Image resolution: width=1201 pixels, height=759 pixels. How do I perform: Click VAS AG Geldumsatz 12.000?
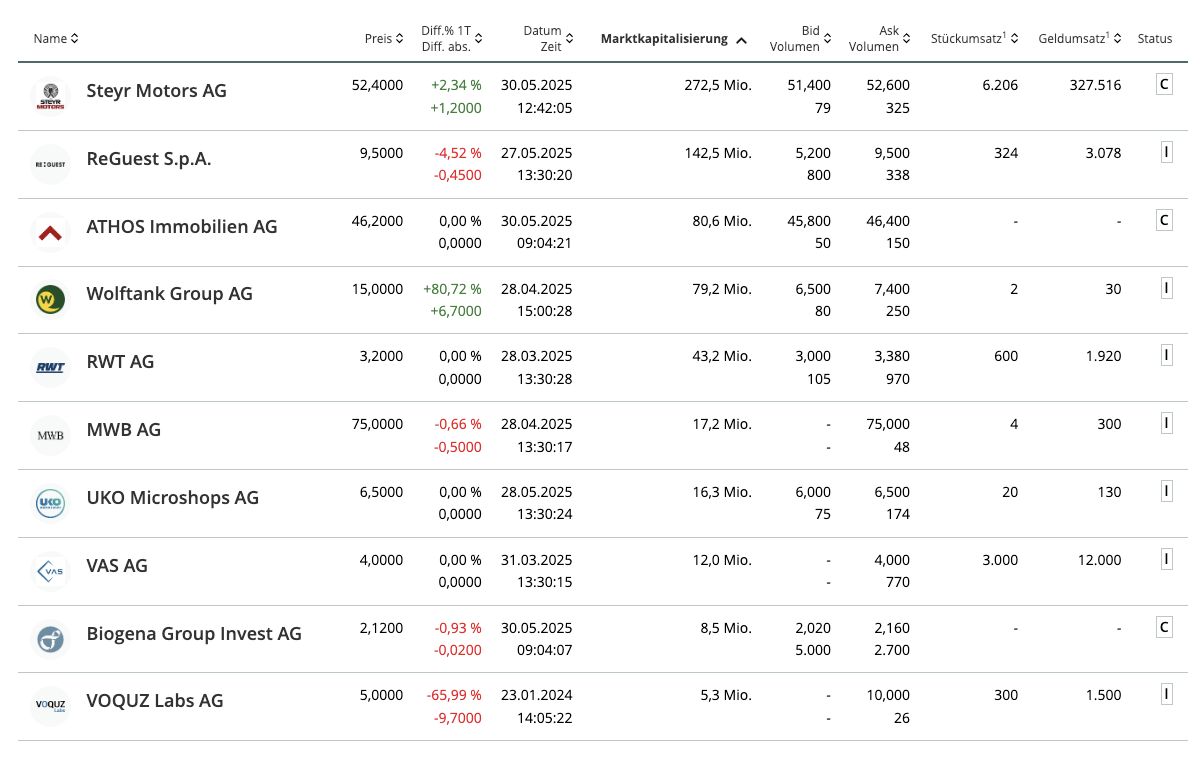(1099, 560)
